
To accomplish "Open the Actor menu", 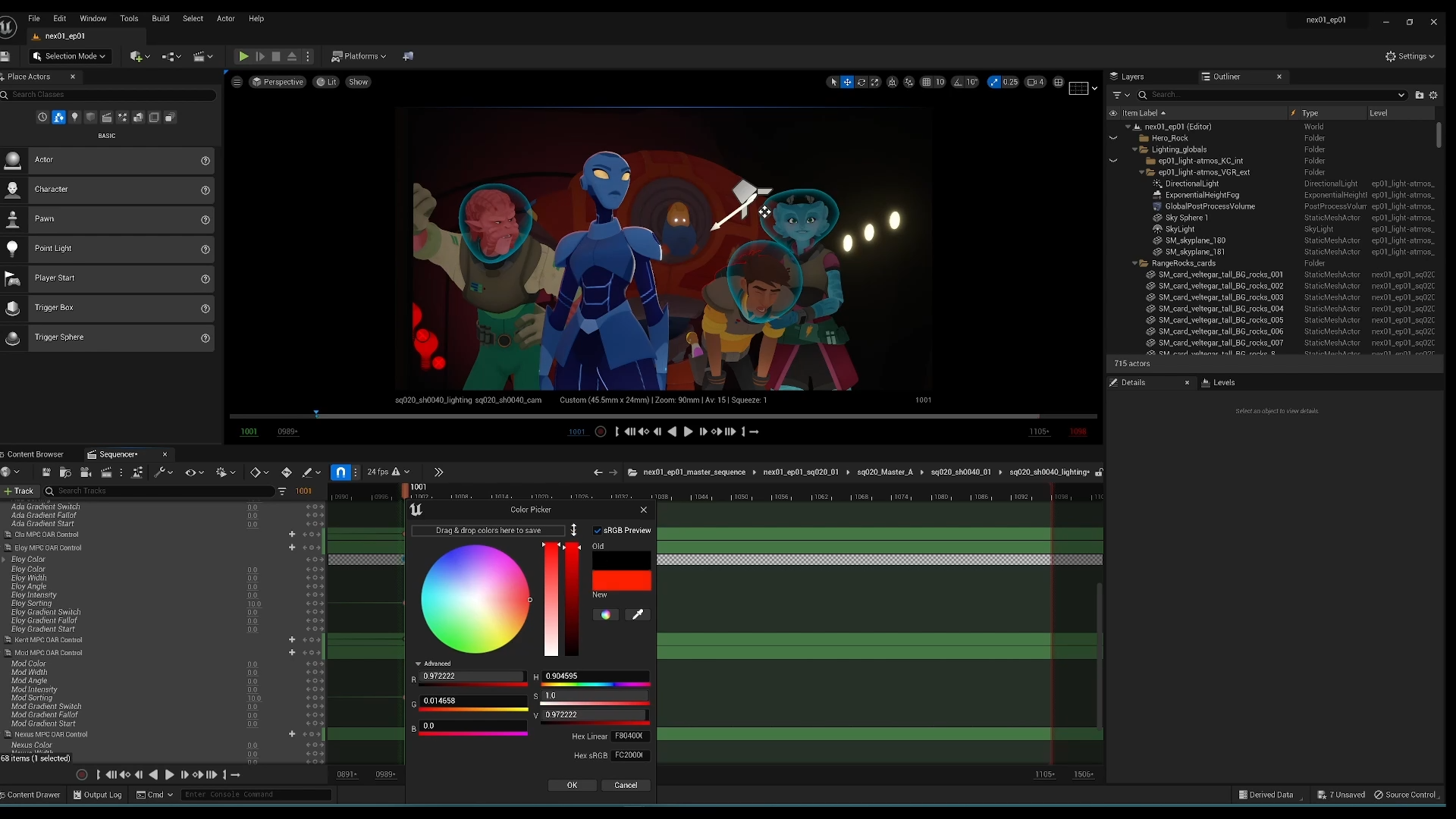I will click(x=226, y=18).
